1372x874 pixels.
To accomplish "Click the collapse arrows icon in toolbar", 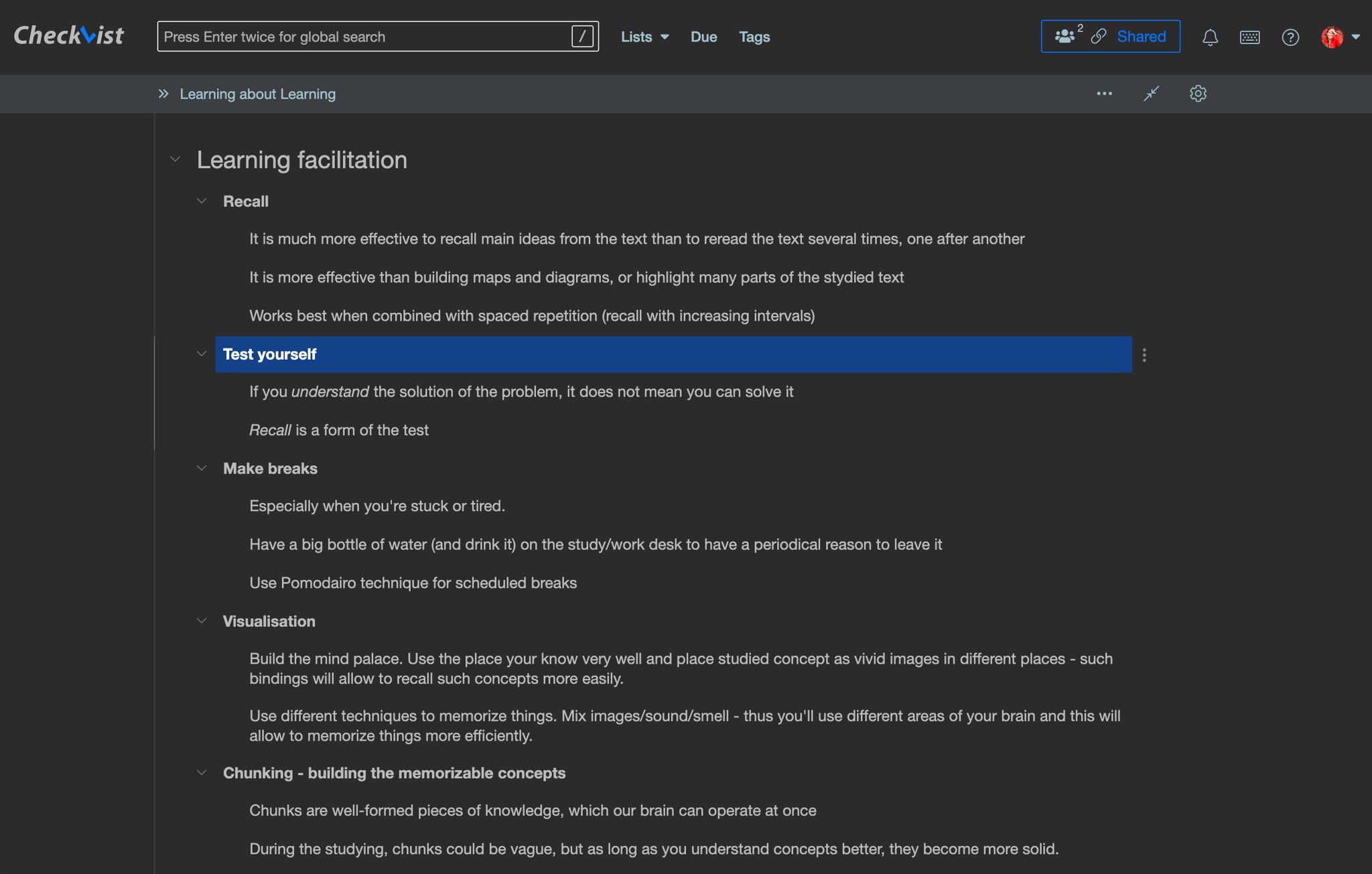I will click(1151, 93).
